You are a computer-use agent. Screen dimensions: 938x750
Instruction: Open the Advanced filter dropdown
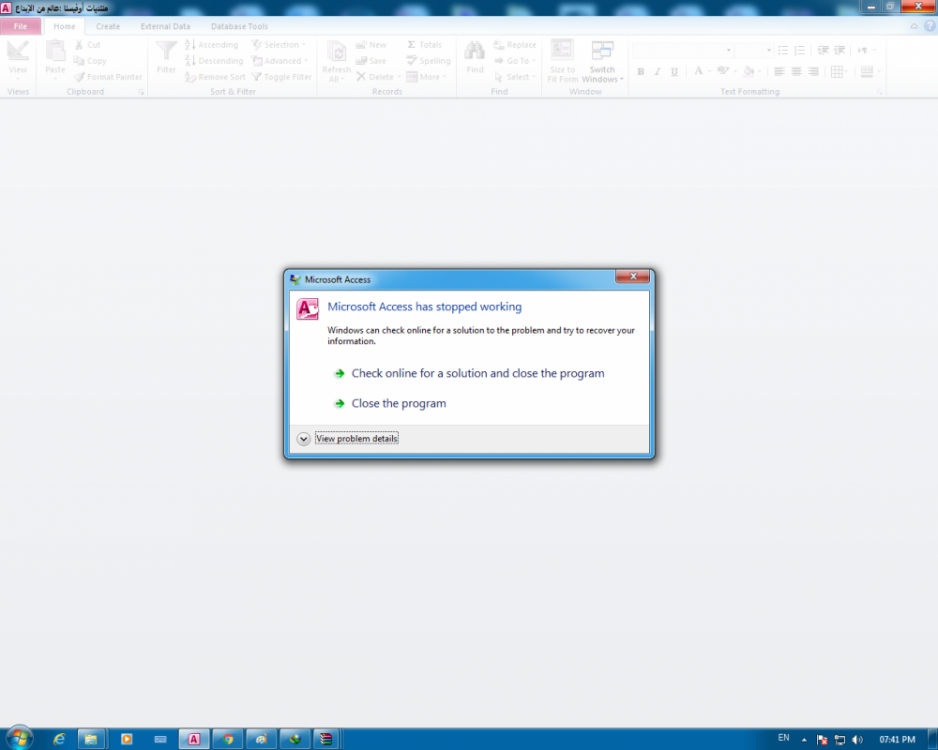point(280,61)
